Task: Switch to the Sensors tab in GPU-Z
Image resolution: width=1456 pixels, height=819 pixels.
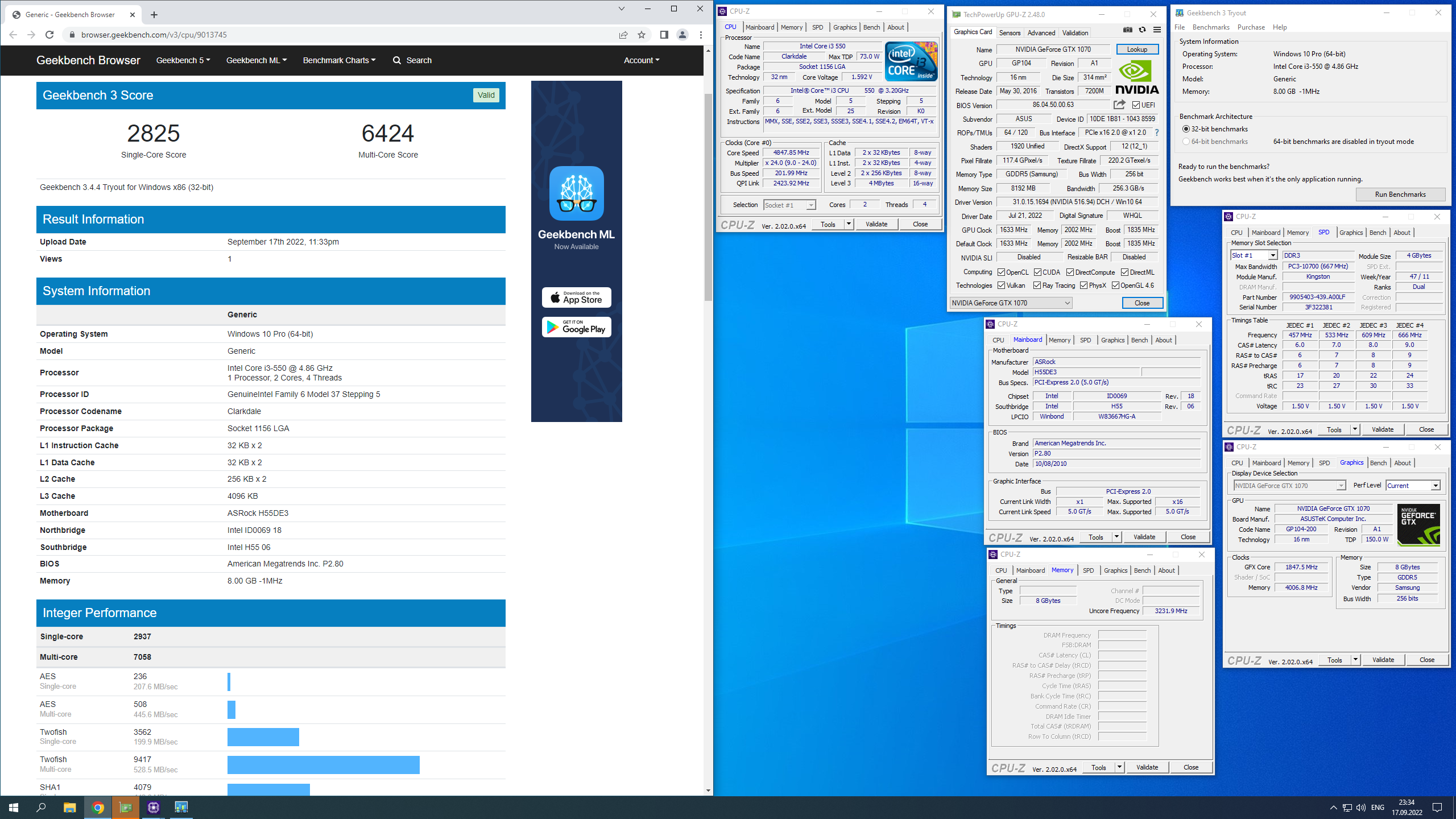Action: (1010, 33)
